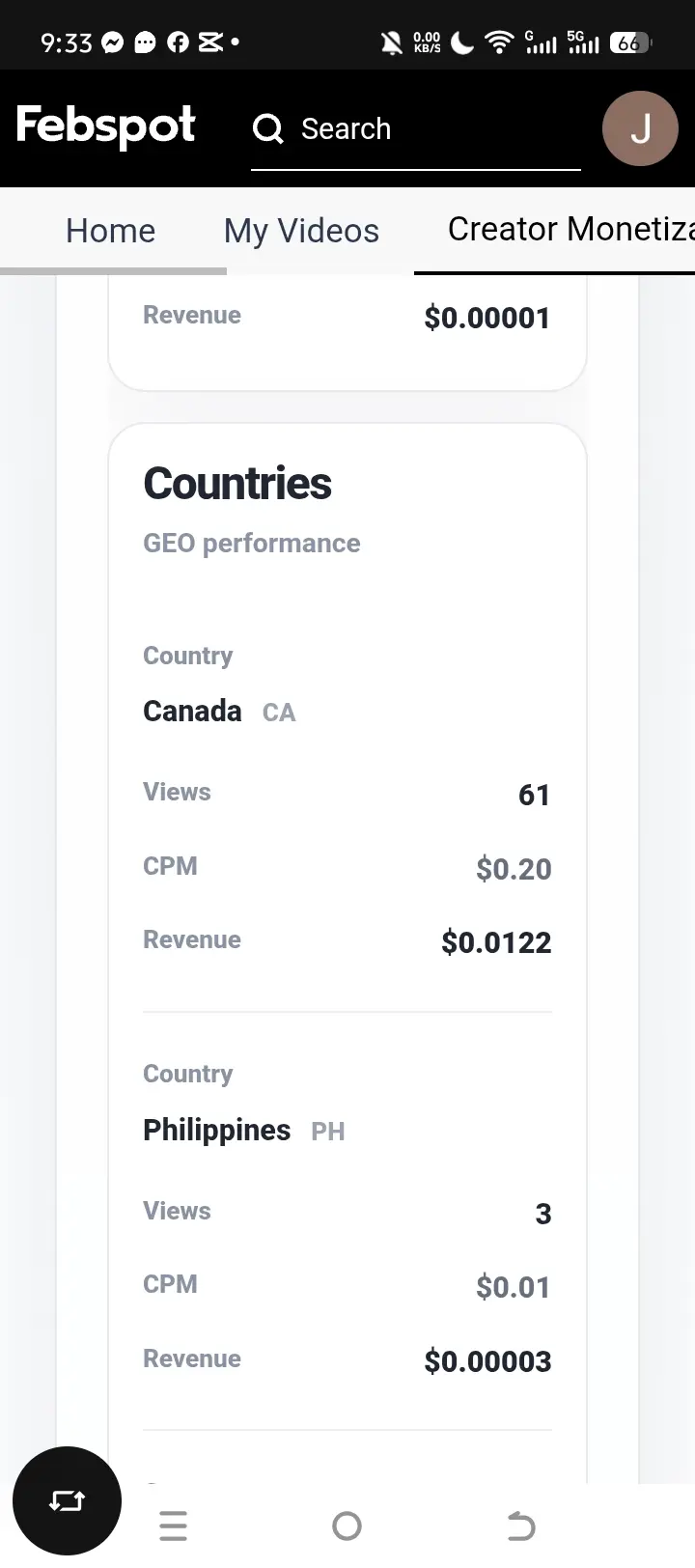The image size is (695, 1568).
Task: Click the search magnifier icon
Action: click(x=267, y=128)
